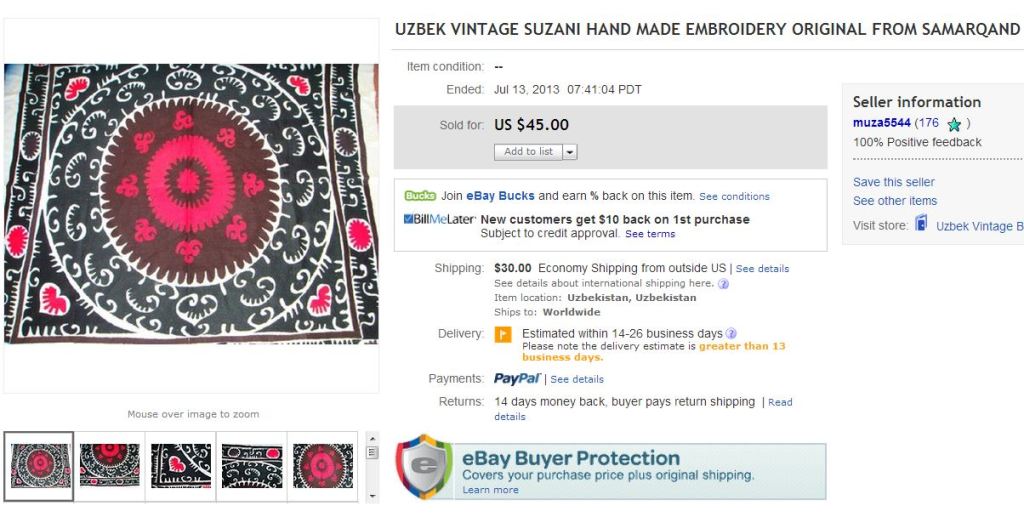Click See conditions for eBay Bucks
The image size is (1024, 517).
click(734, 197)
